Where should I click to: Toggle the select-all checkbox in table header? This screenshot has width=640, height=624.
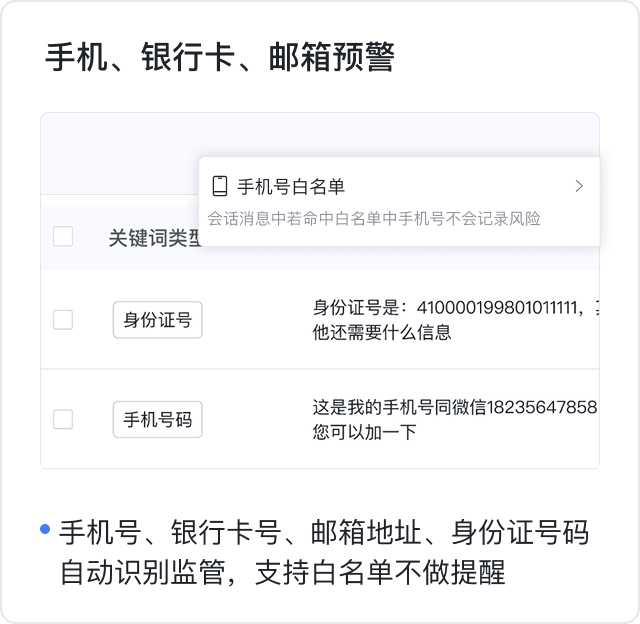[x=63, y=237]
